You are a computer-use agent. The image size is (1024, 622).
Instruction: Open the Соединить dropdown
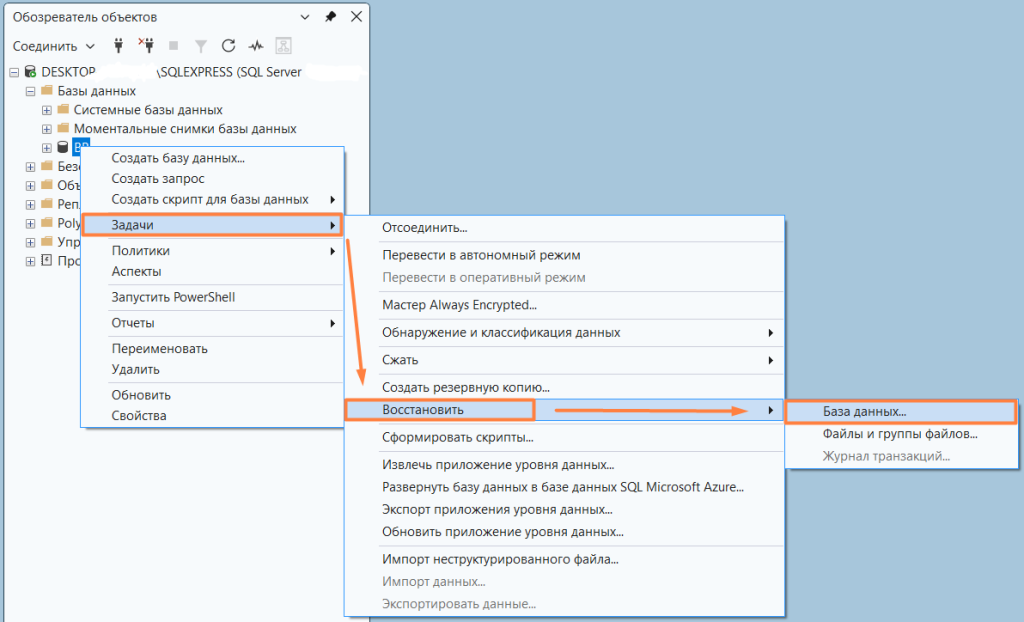coord(54,46)
